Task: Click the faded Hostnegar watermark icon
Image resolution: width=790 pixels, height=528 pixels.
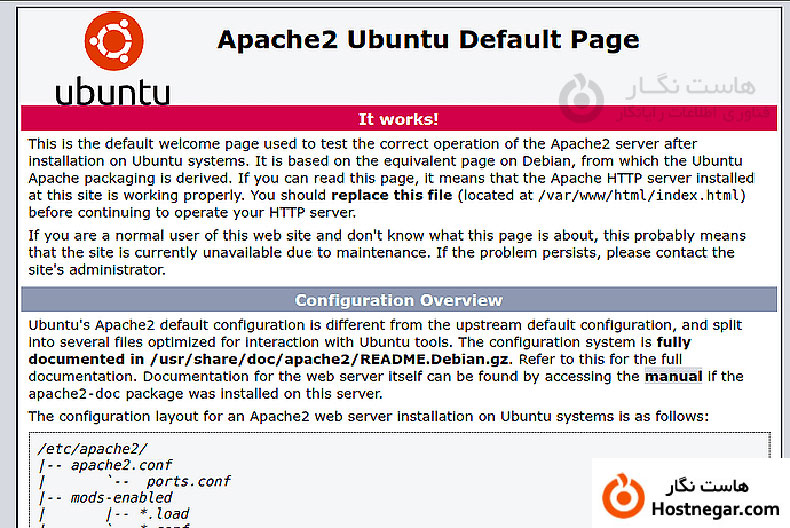Action: click(x=579, y=99)
